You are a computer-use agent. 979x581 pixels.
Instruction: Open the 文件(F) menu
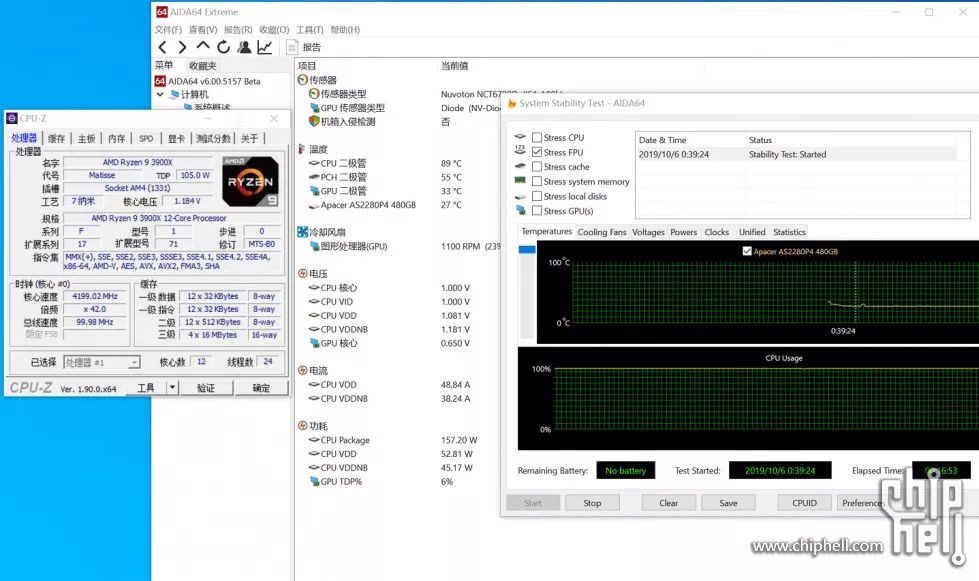[x=168, y=29]
